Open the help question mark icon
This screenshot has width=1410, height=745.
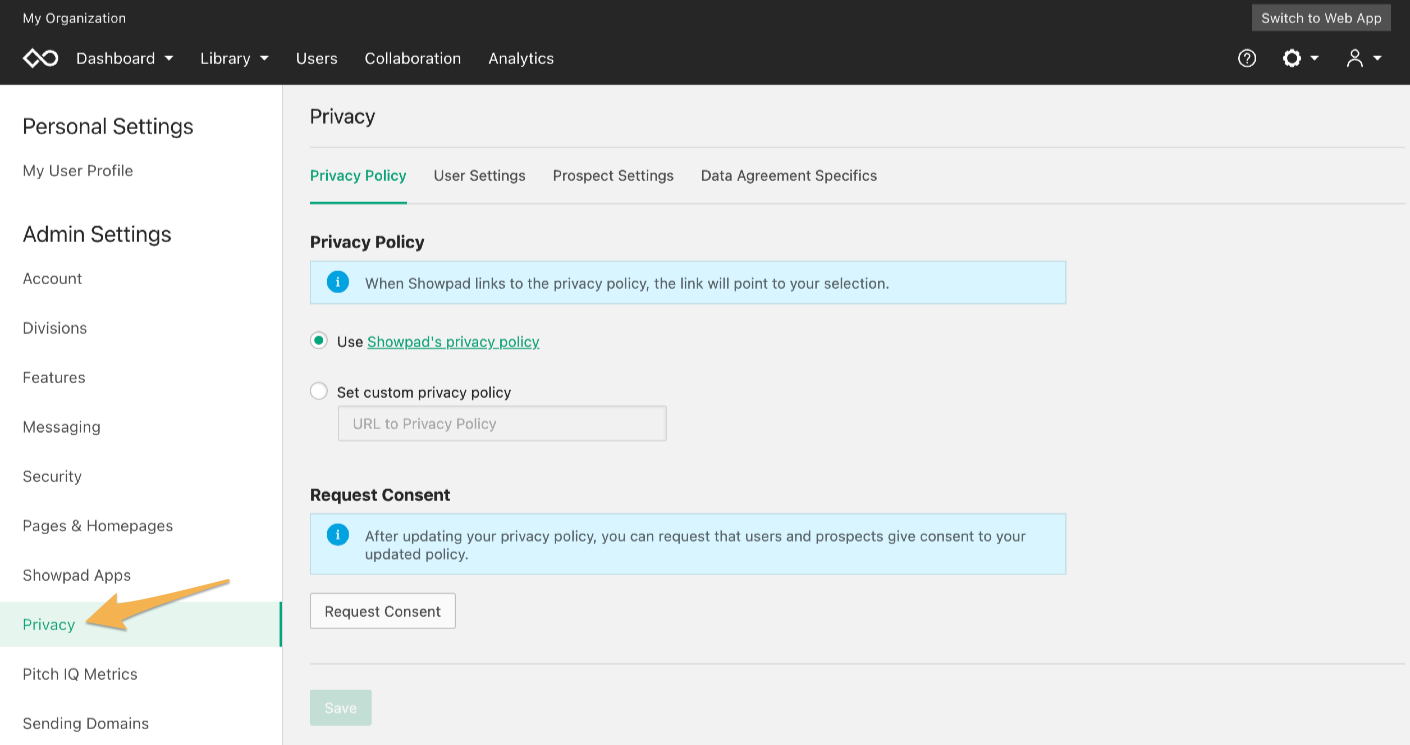(x=1247, y=58)
